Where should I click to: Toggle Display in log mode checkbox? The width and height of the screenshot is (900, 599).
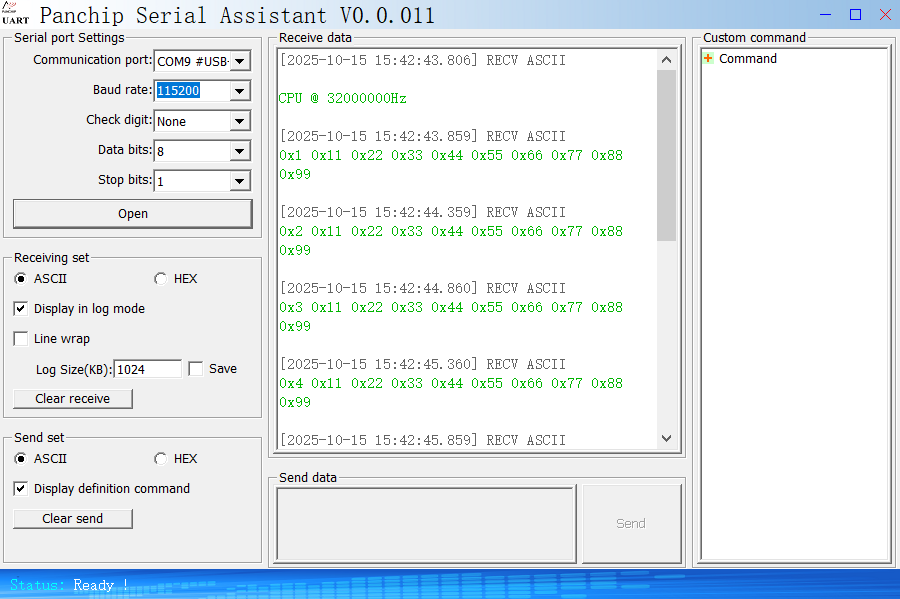(x=21, y=309)
